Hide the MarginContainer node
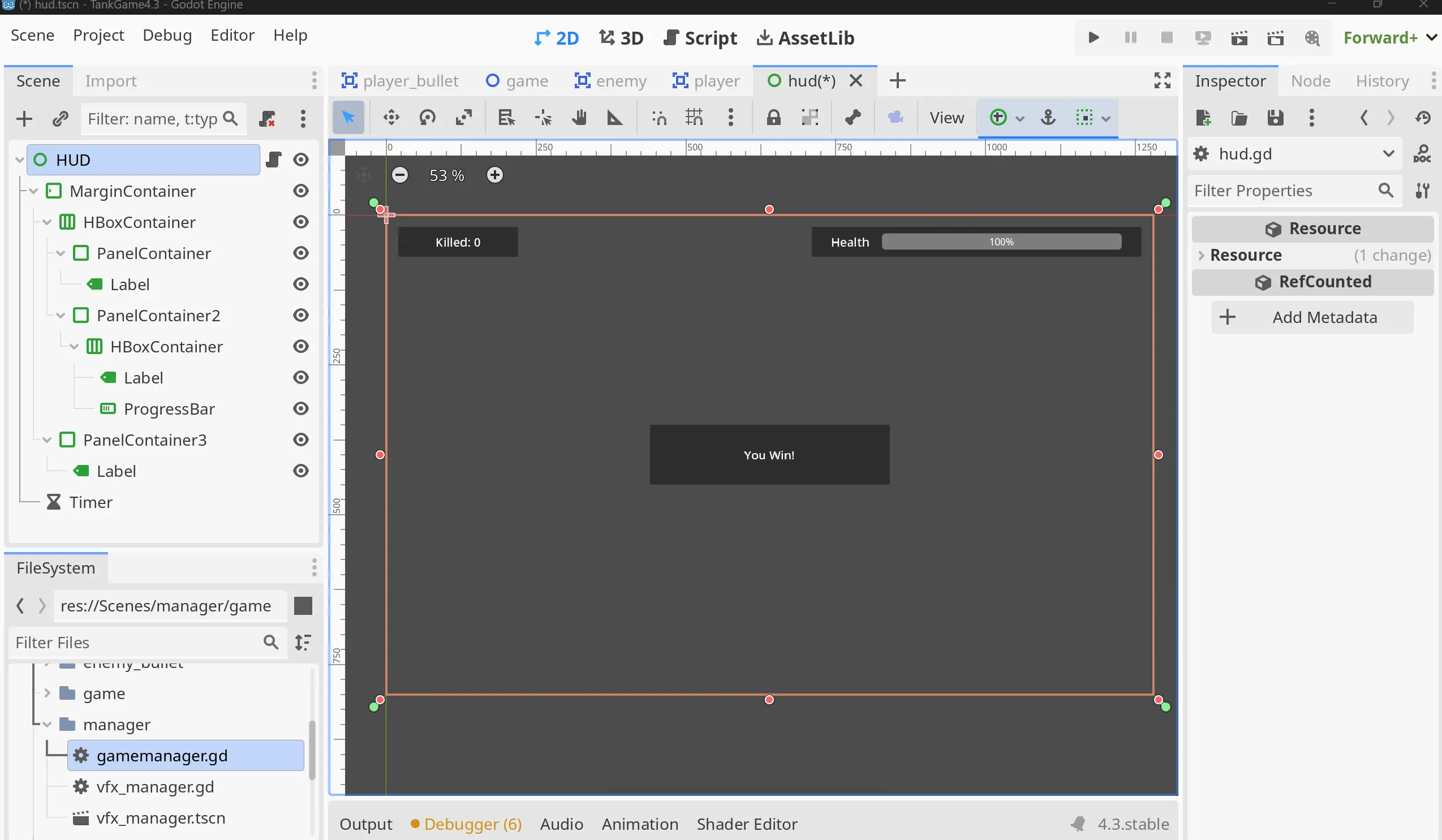 [x=301, y=191]
